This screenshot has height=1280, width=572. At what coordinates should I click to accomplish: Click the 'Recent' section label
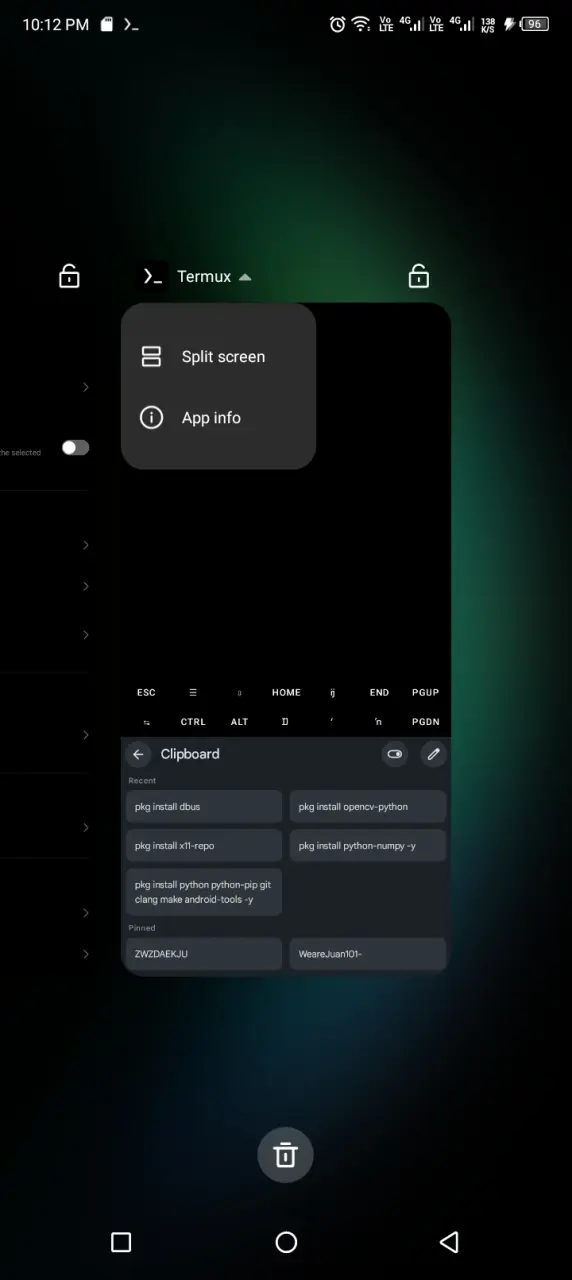142,781
